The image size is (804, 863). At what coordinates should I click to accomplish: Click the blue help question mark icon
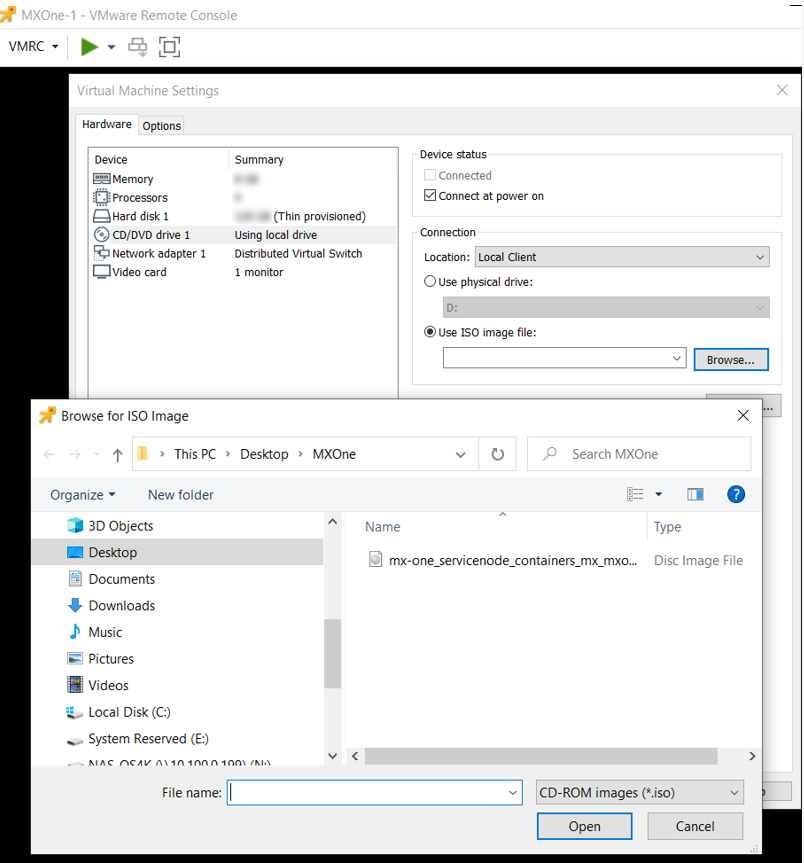[736, 494]
